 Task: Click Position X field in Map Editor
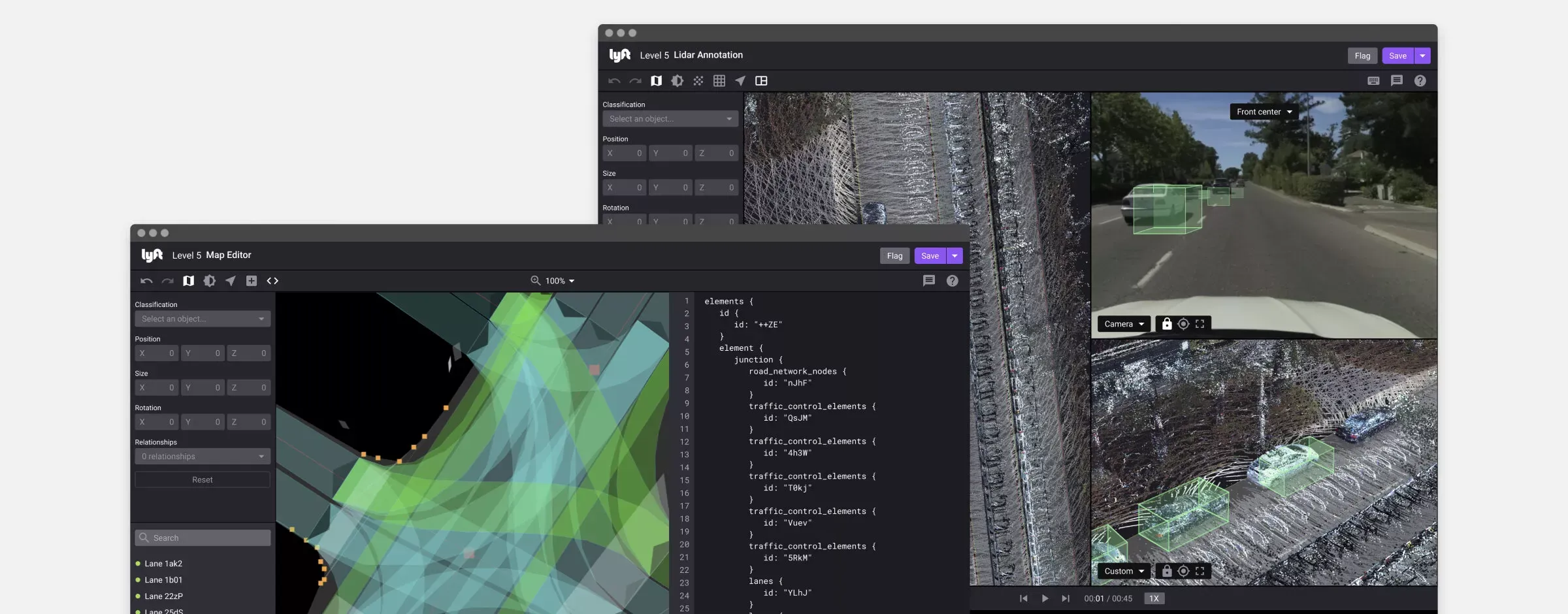pyautogui.click(x=157, y=353)
